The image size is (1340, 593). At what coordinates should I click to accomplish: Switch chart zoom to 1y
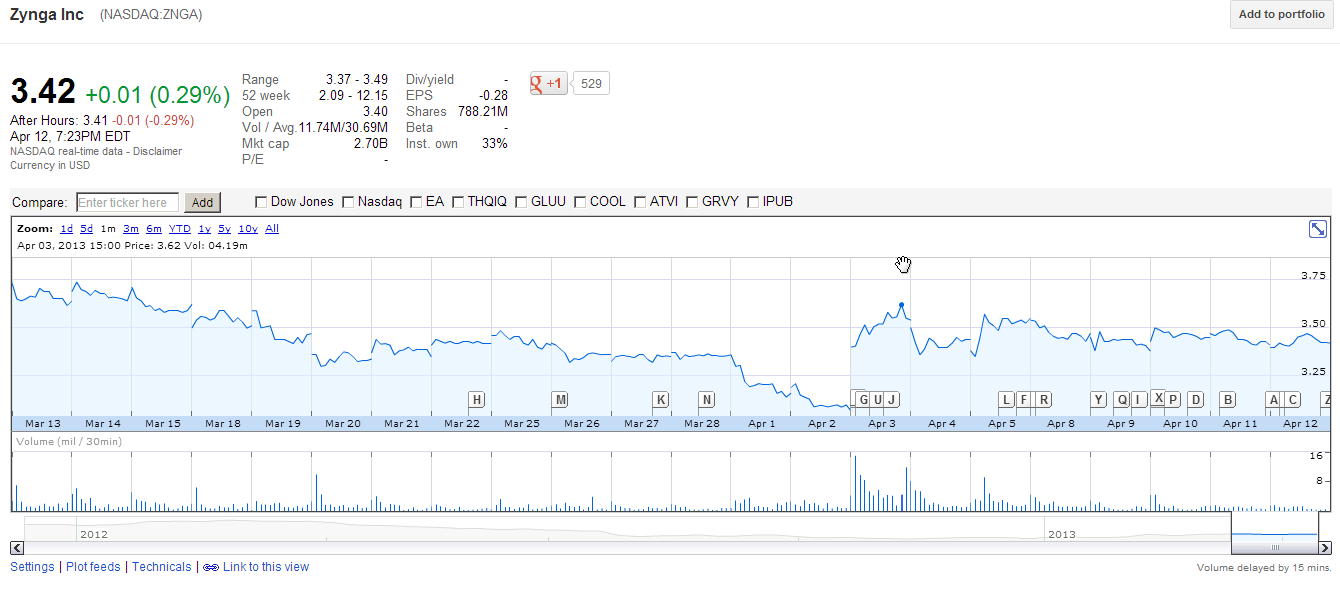click(x=204, y=229)
